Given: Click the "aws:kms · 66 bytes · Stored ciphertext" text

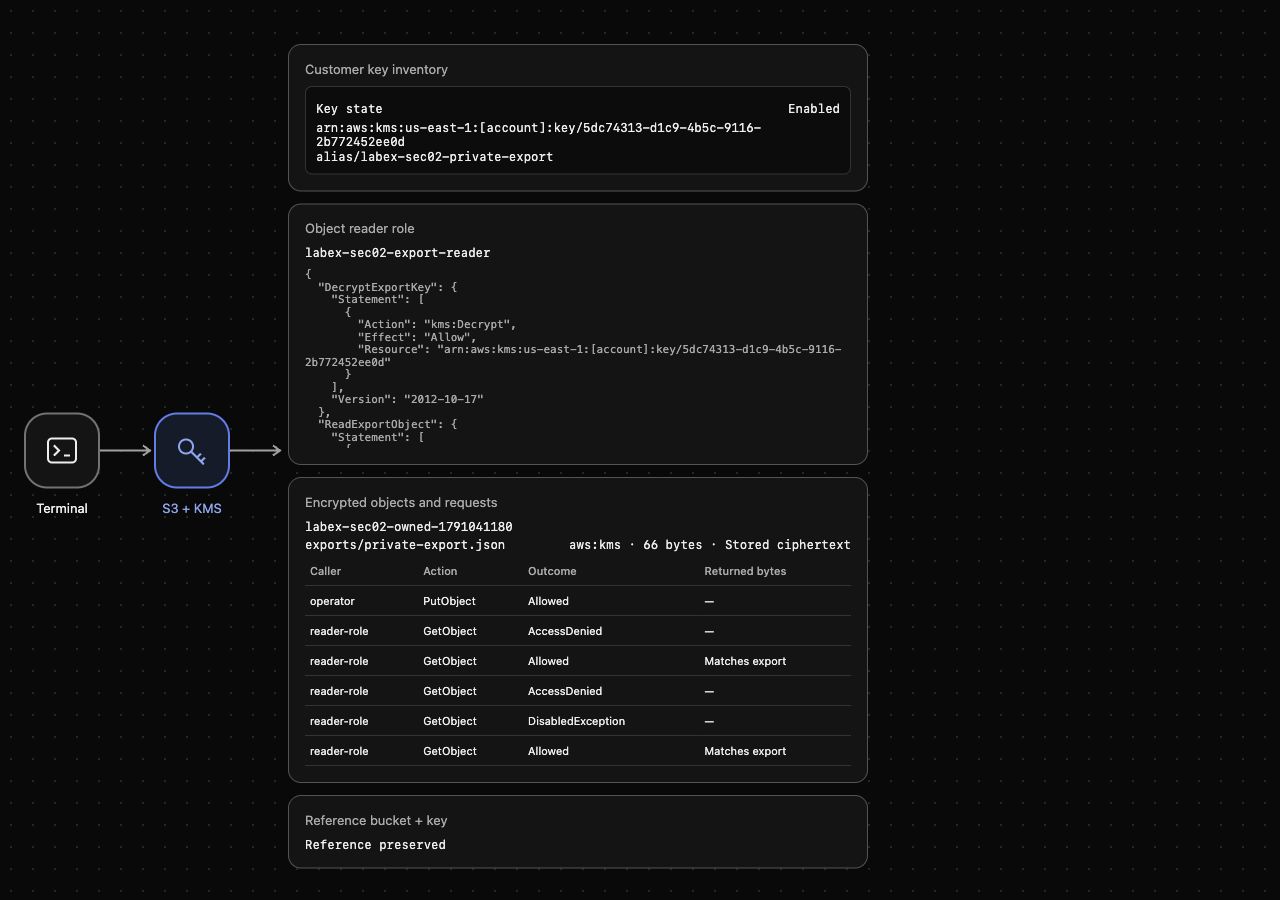Looking at the screenshot, I should pos(710,545).
